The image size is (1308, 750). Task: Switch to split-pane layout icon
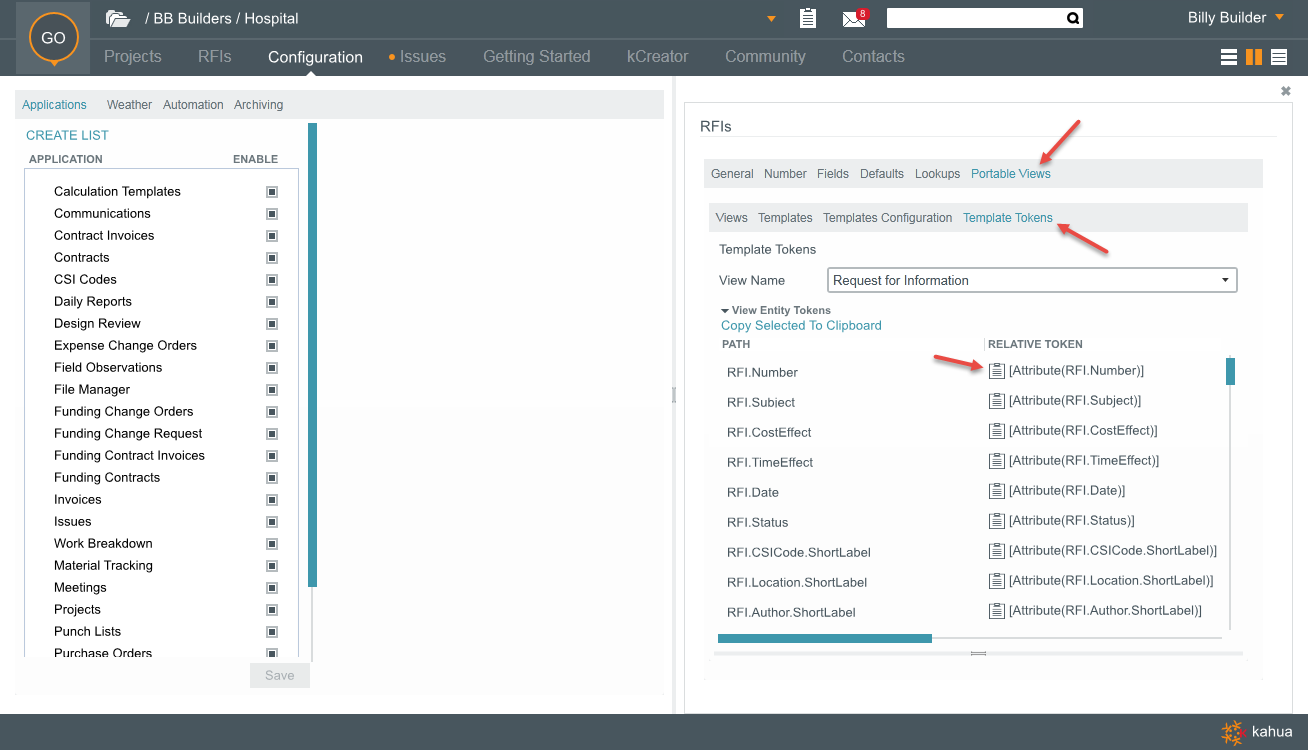click(x=1253, y=57)
